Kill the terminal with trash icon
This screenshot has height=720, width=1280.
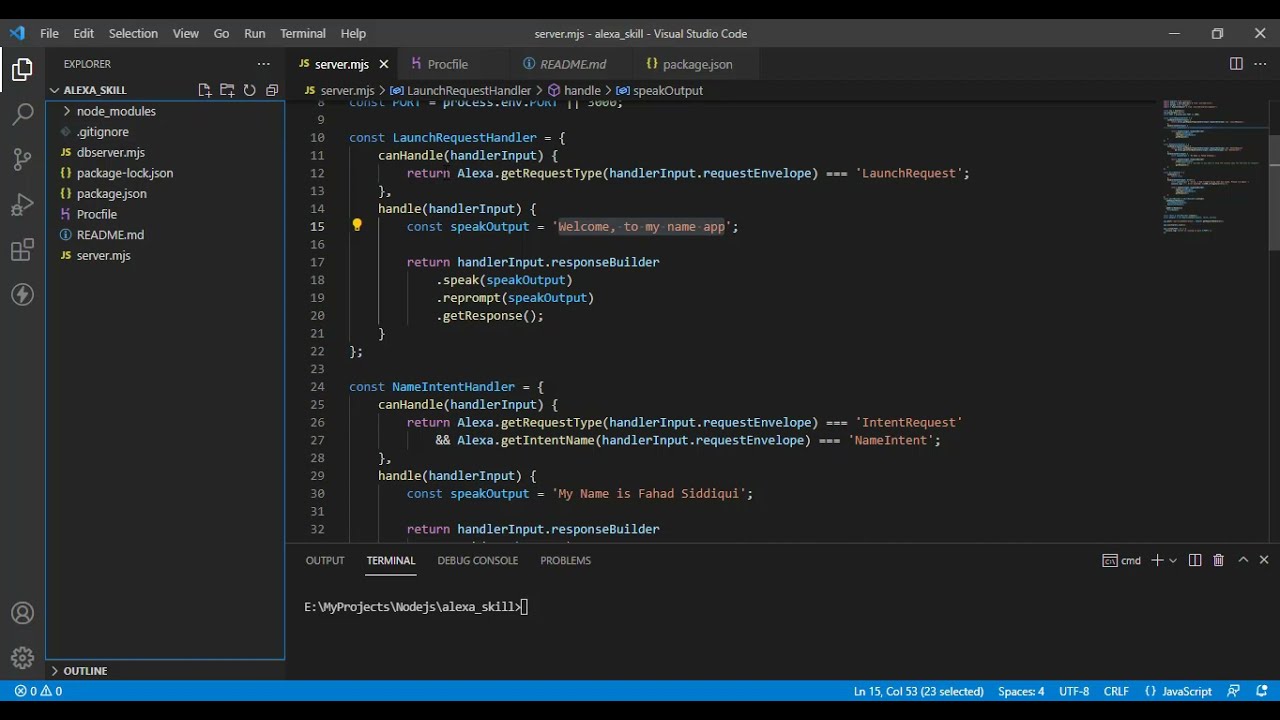click(x=1218, y=560)
